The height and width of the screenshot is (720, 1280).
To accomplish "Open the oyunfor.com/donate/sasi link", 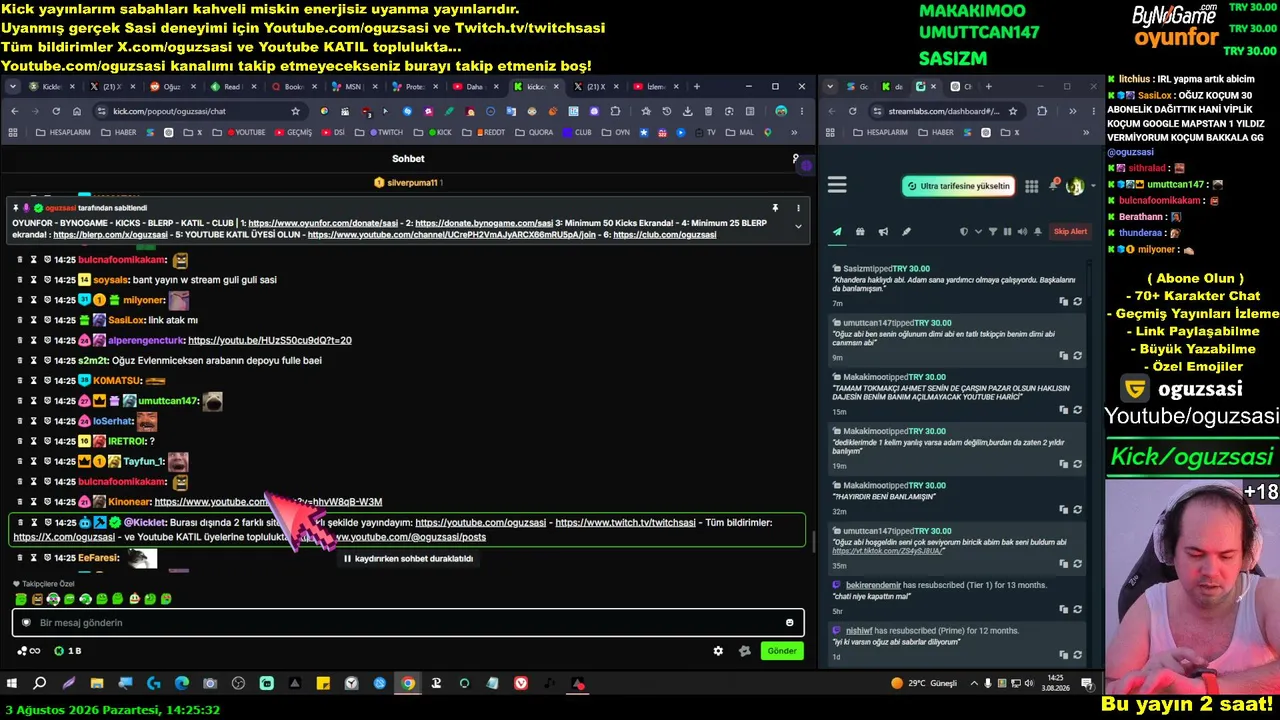I will pos(325,223).
